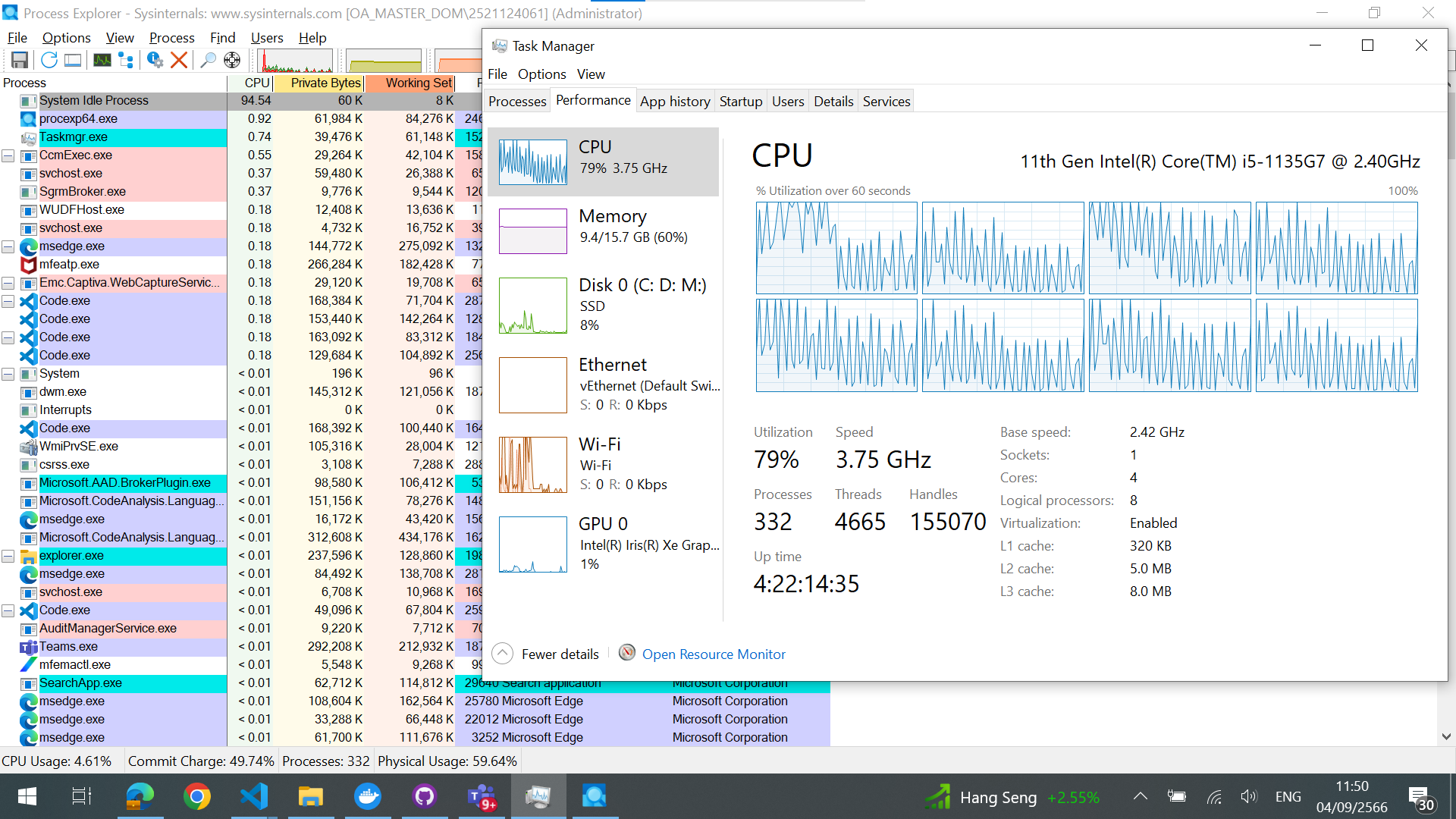Screen dimensions: 1456x819
Task: Switch to the App history tab
Action: pos(674,102)
